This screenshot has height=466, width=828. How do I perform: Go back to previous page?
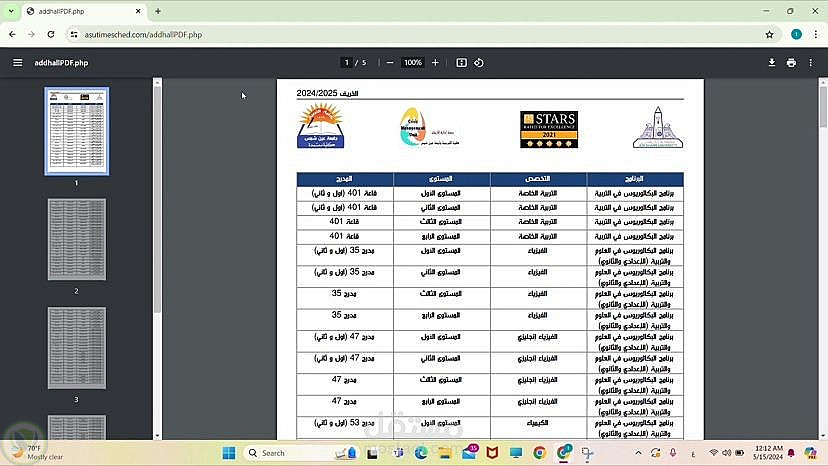12,35
